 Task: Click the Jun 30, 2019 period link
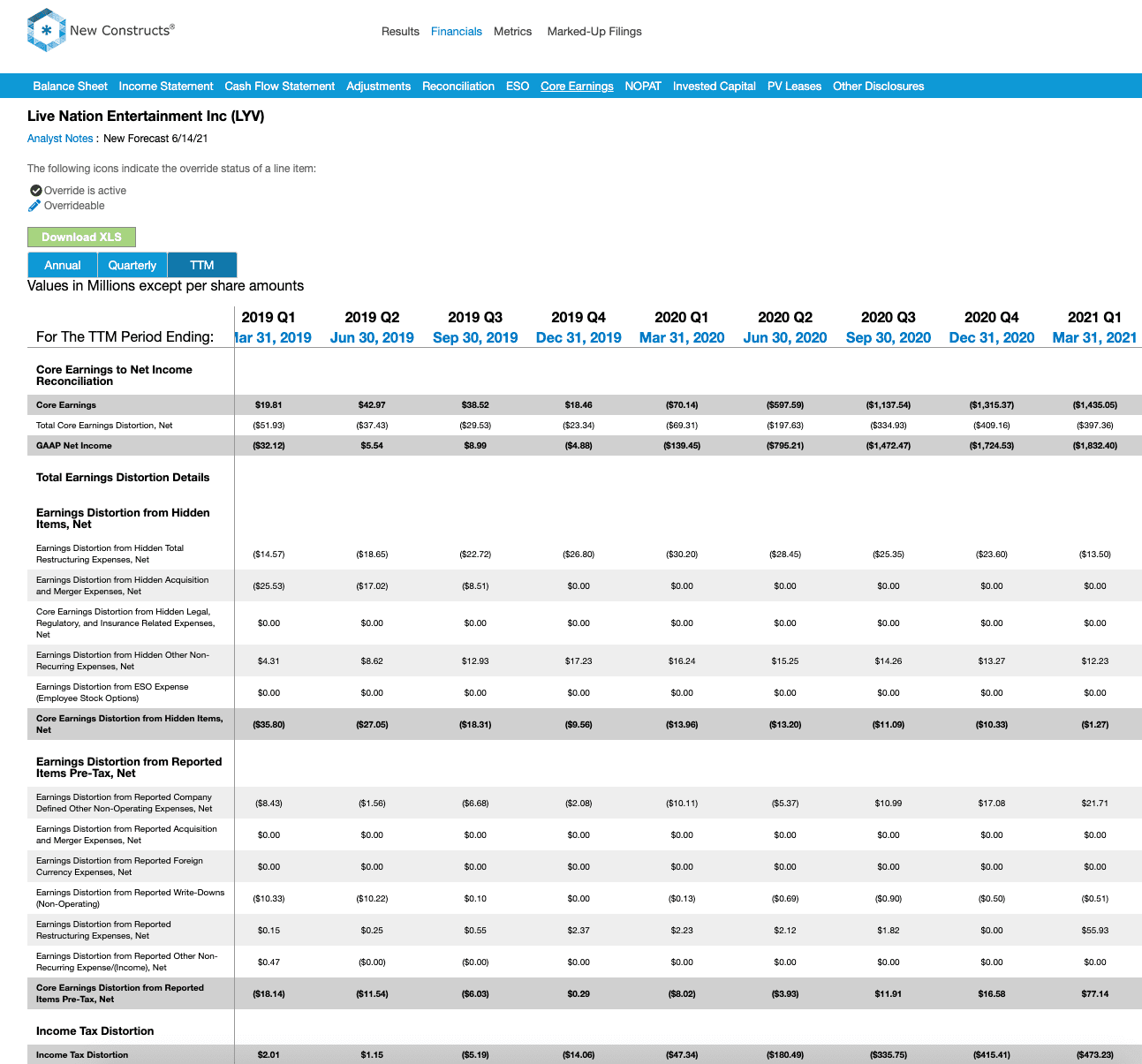(x=372, y=337)
